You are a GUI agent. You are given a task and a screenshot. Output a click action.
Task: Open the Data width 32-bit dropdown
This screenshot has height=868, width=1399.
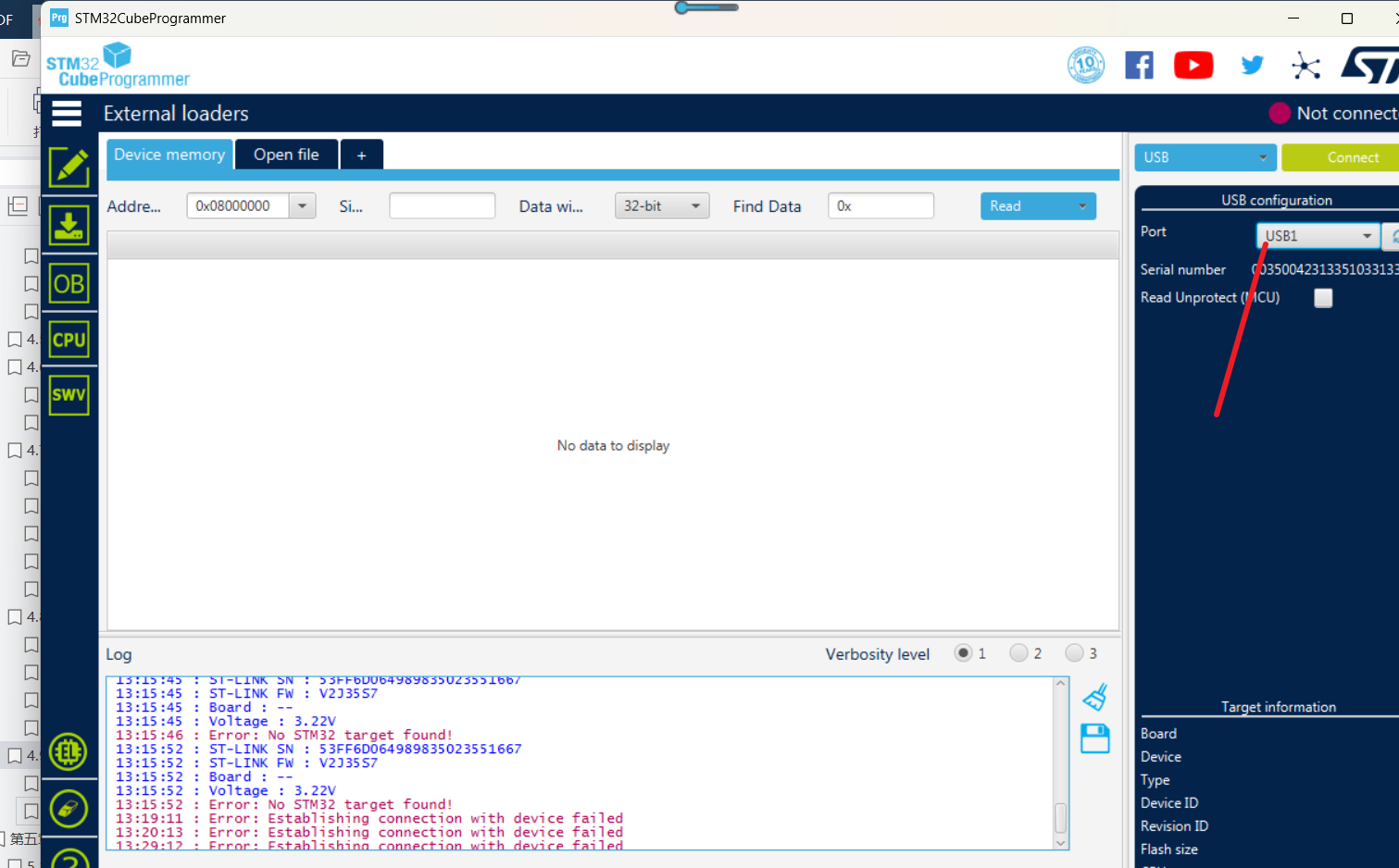coord(662,206)
